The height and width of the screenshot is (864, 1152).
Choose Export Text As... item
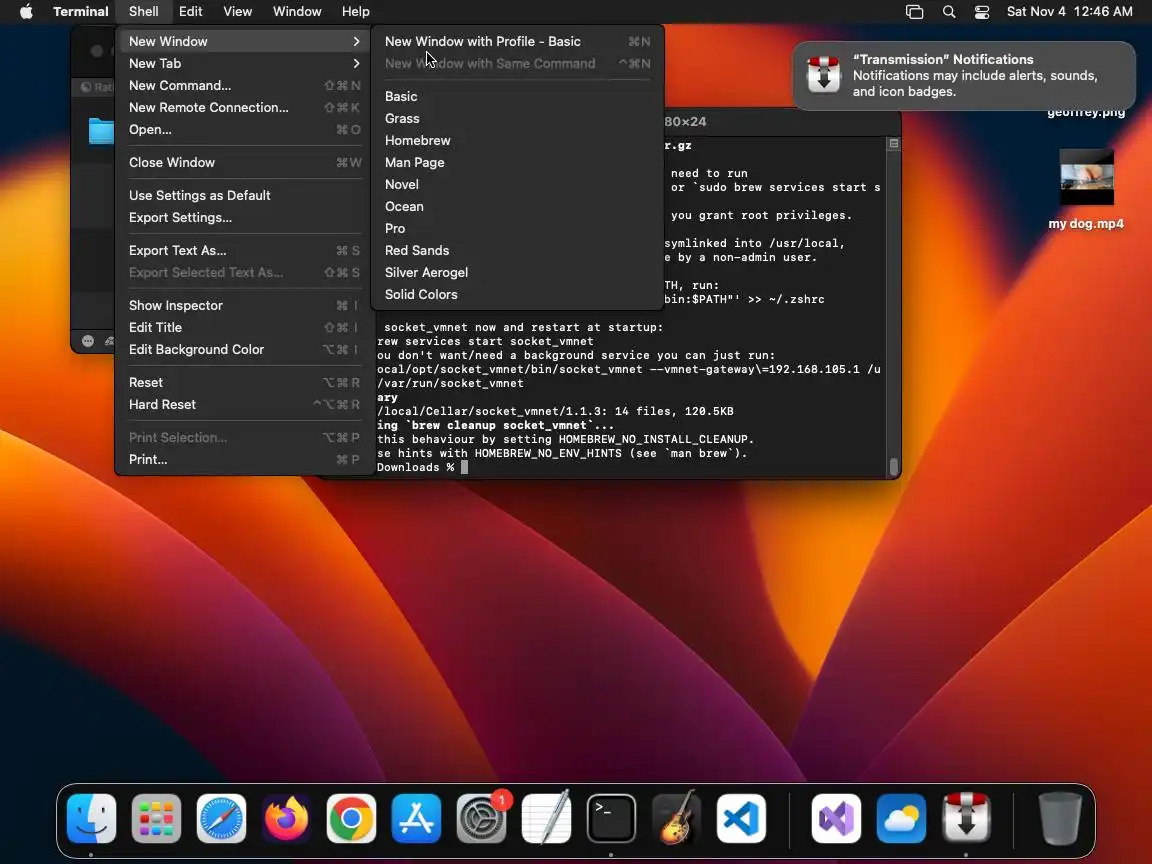pos(245,251)
